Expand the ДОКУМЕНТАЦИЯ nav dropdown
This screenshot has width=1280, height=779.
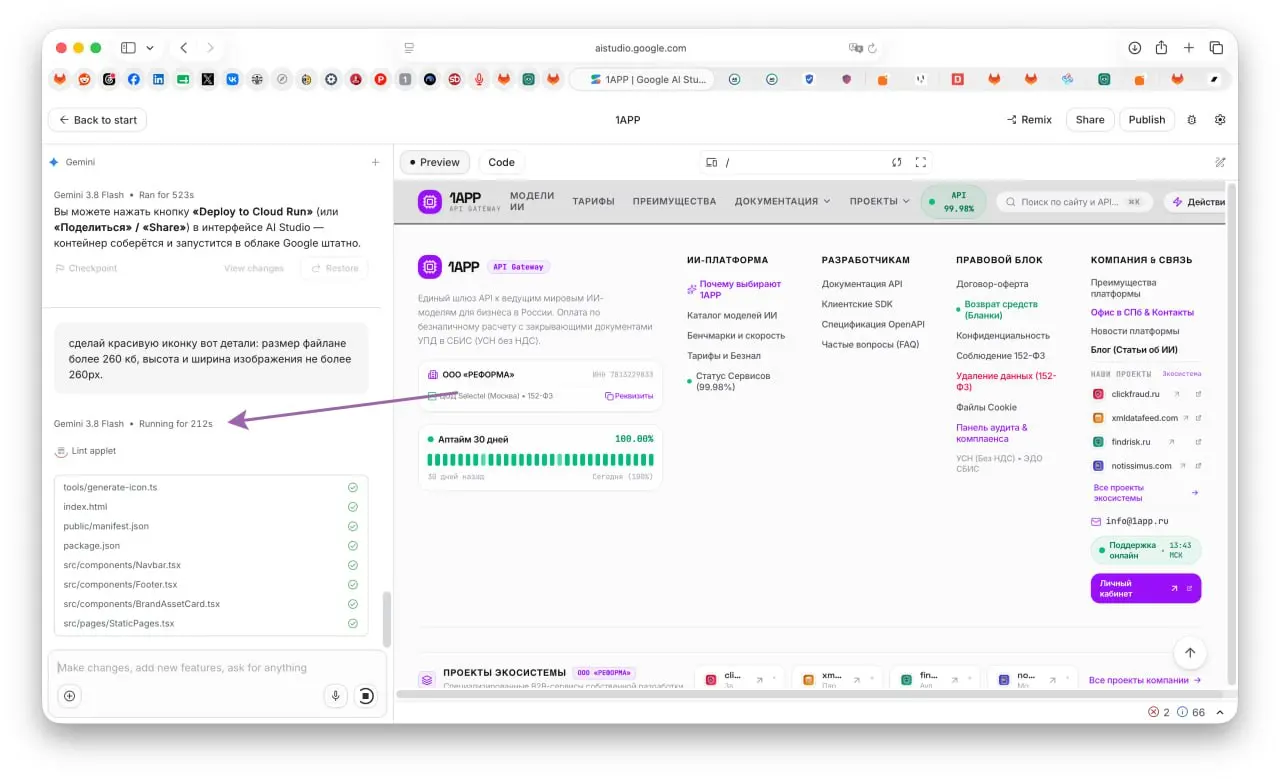coord(782,201)
